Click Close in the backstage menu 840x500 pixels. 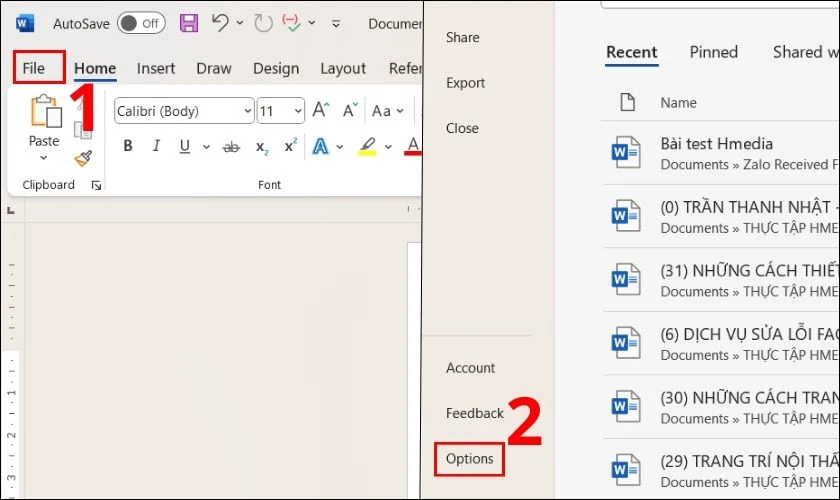tap(462, 128)
